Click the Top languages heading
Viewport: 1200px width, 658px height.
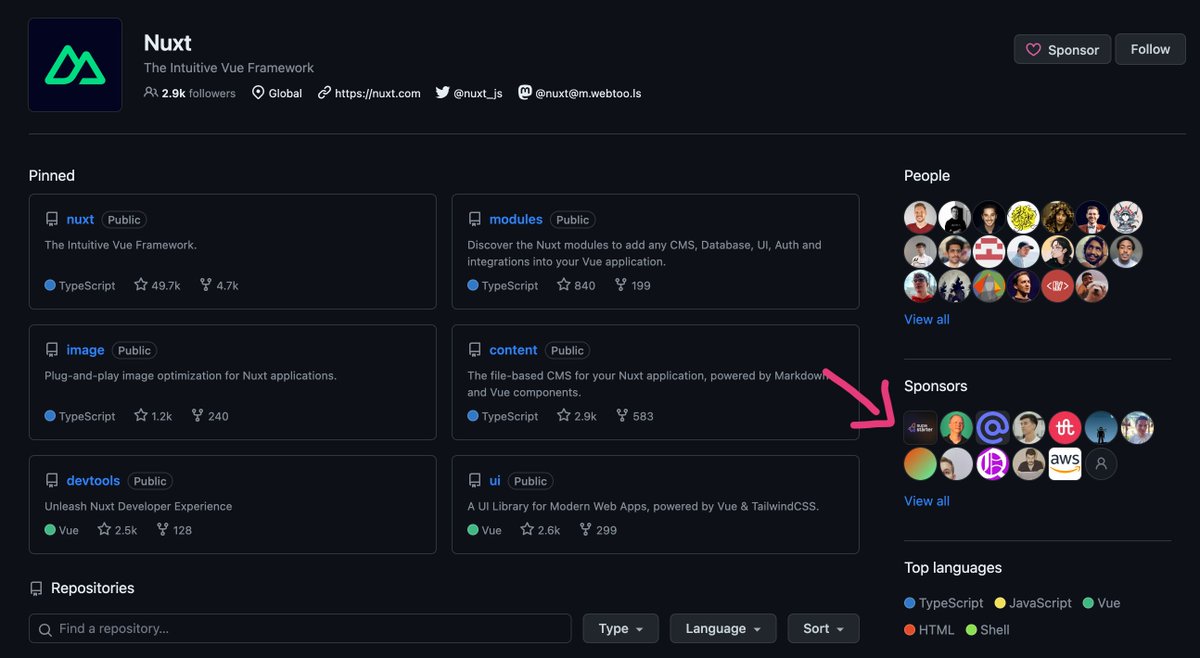(x=953, y=567)
